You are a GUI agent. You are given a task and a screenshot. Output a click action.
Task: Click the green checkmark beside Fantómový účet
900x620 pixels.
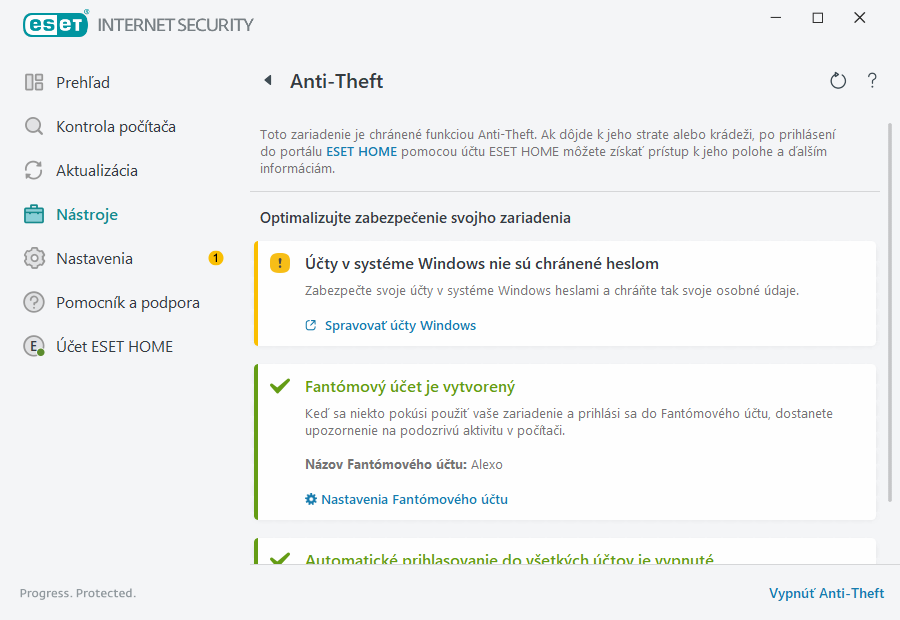coord(280,385)
